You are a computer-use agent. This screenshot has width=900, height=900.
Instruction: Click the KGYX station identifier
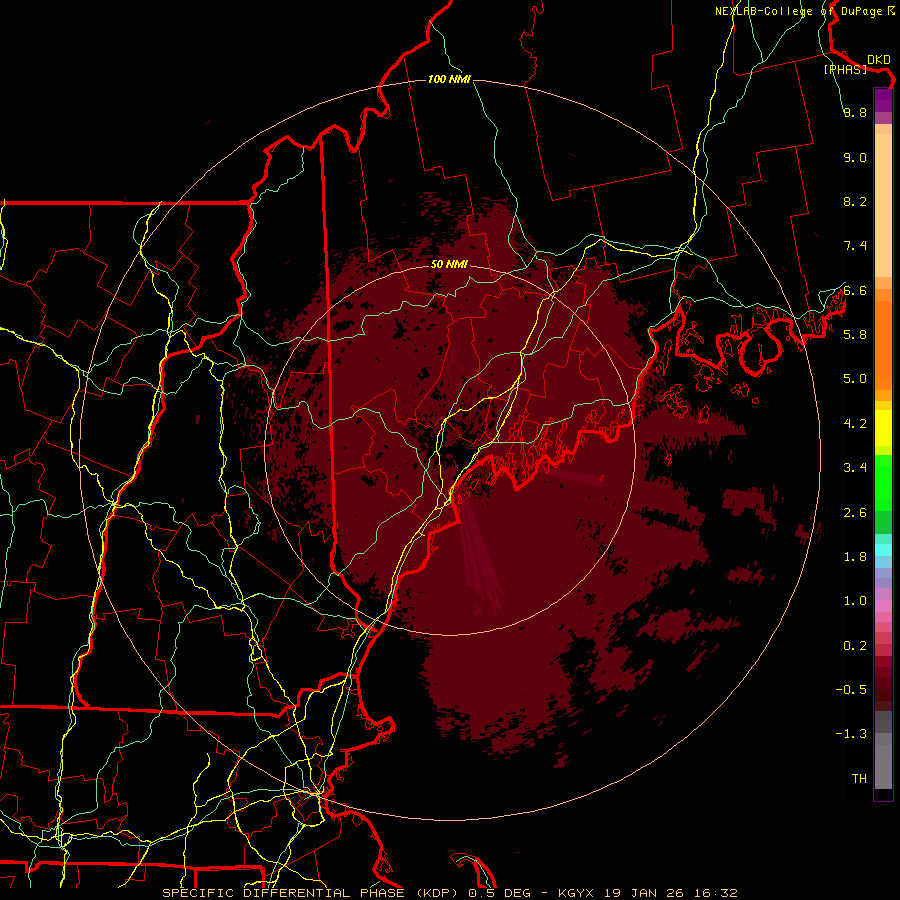pyautogui.click(x=576, y=893)
